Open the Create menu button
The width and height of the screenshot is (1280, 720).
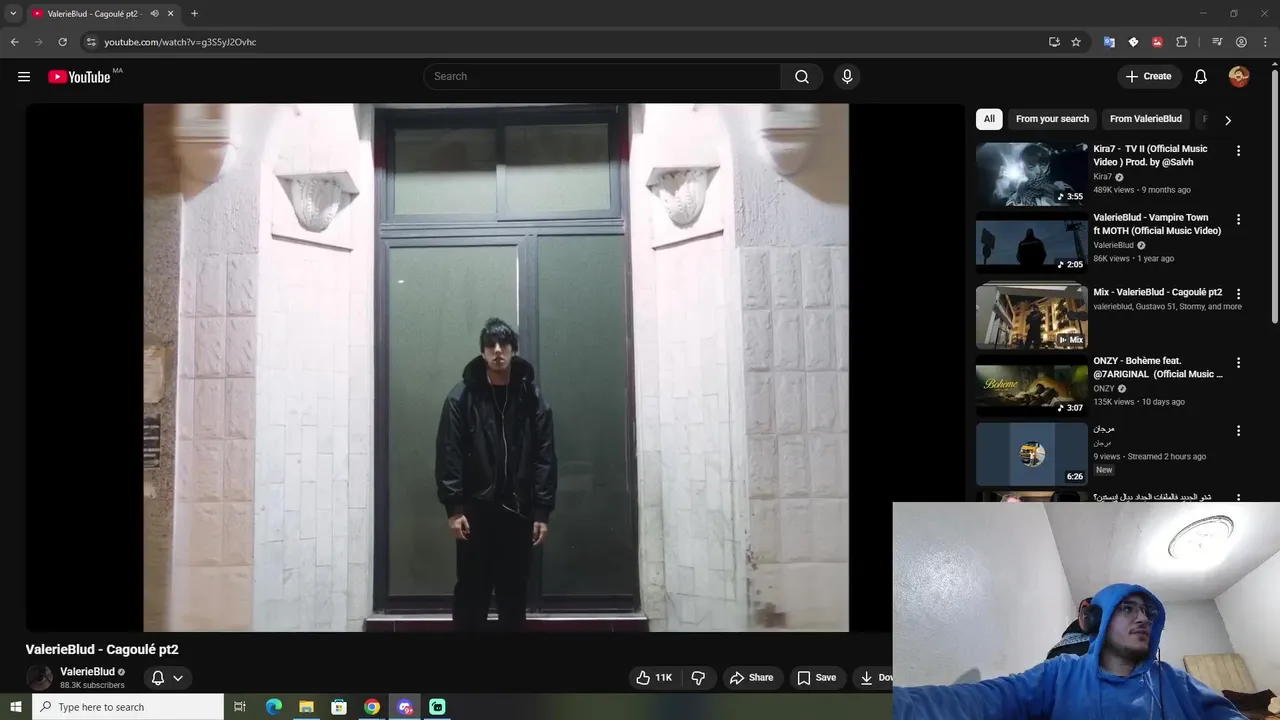1148,77
